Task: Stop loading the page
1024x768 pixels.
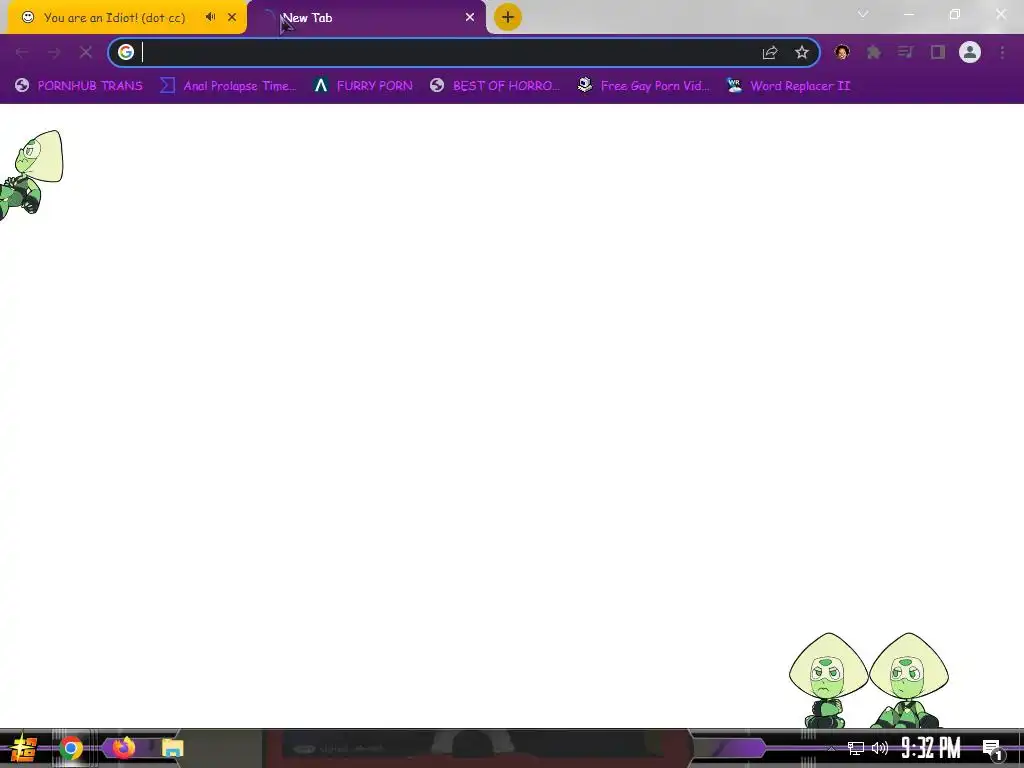Action: pyautogui.click(x=86, y=52)
